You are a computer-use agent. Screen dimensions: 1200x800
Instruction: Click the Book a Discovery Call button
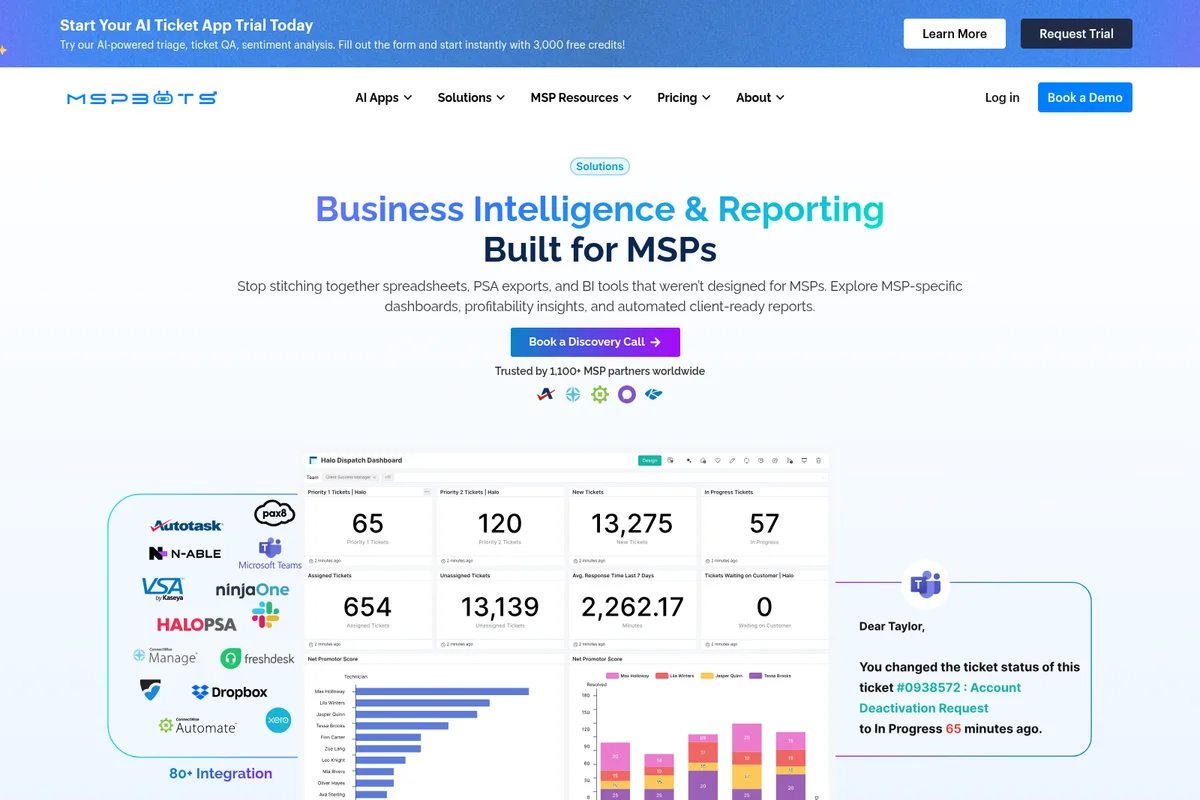point(595,341)
